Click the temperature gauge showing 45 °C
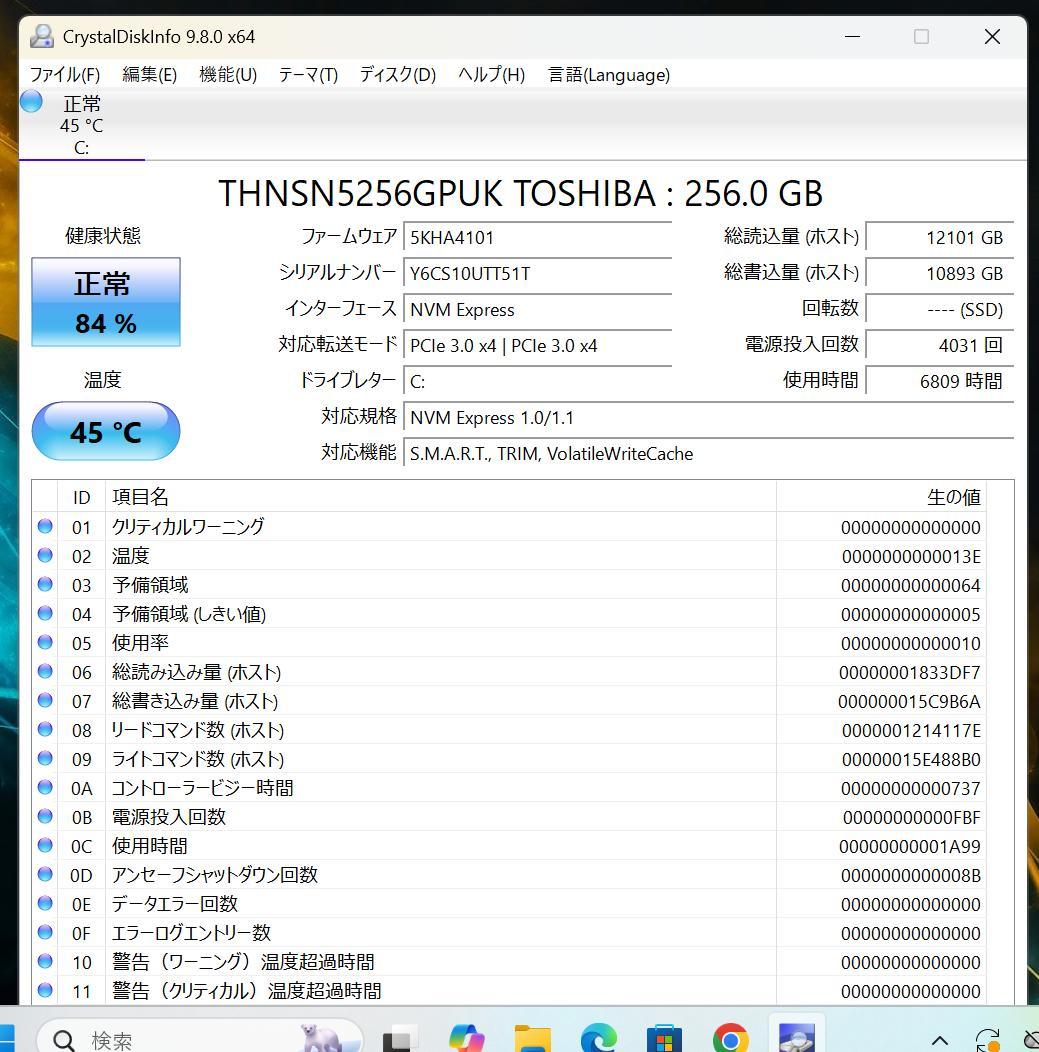Viewport: 1039px width, 1052px height. tap(106, 431)
